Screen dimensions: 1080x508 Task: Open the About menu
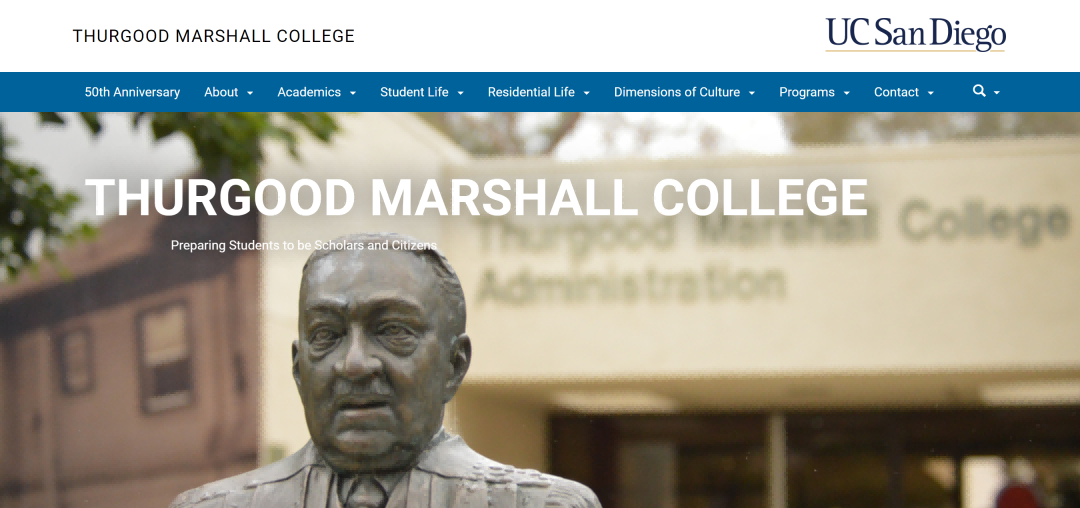tap(221, 92)
